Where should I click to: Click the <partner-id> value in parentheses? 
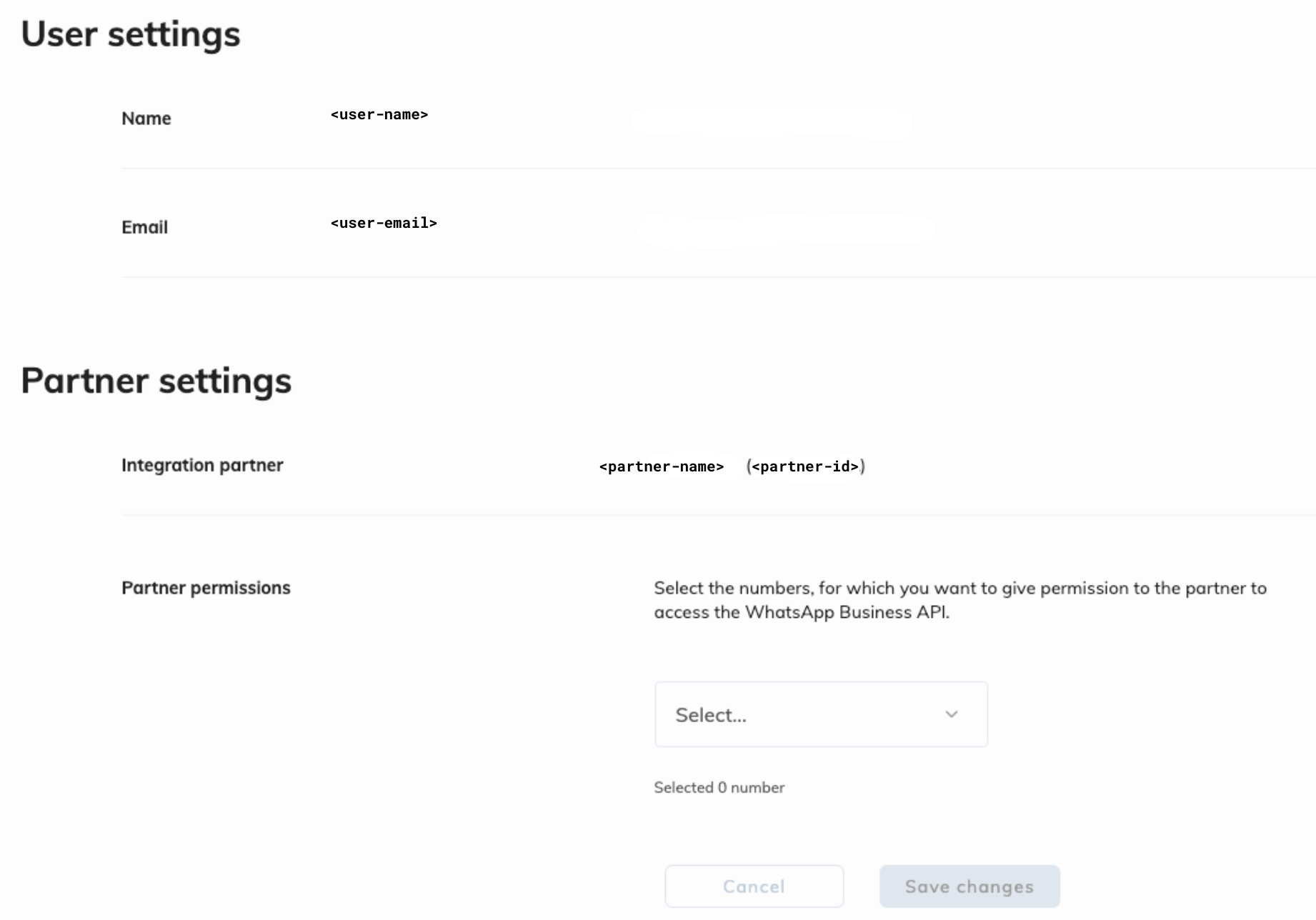805,467
